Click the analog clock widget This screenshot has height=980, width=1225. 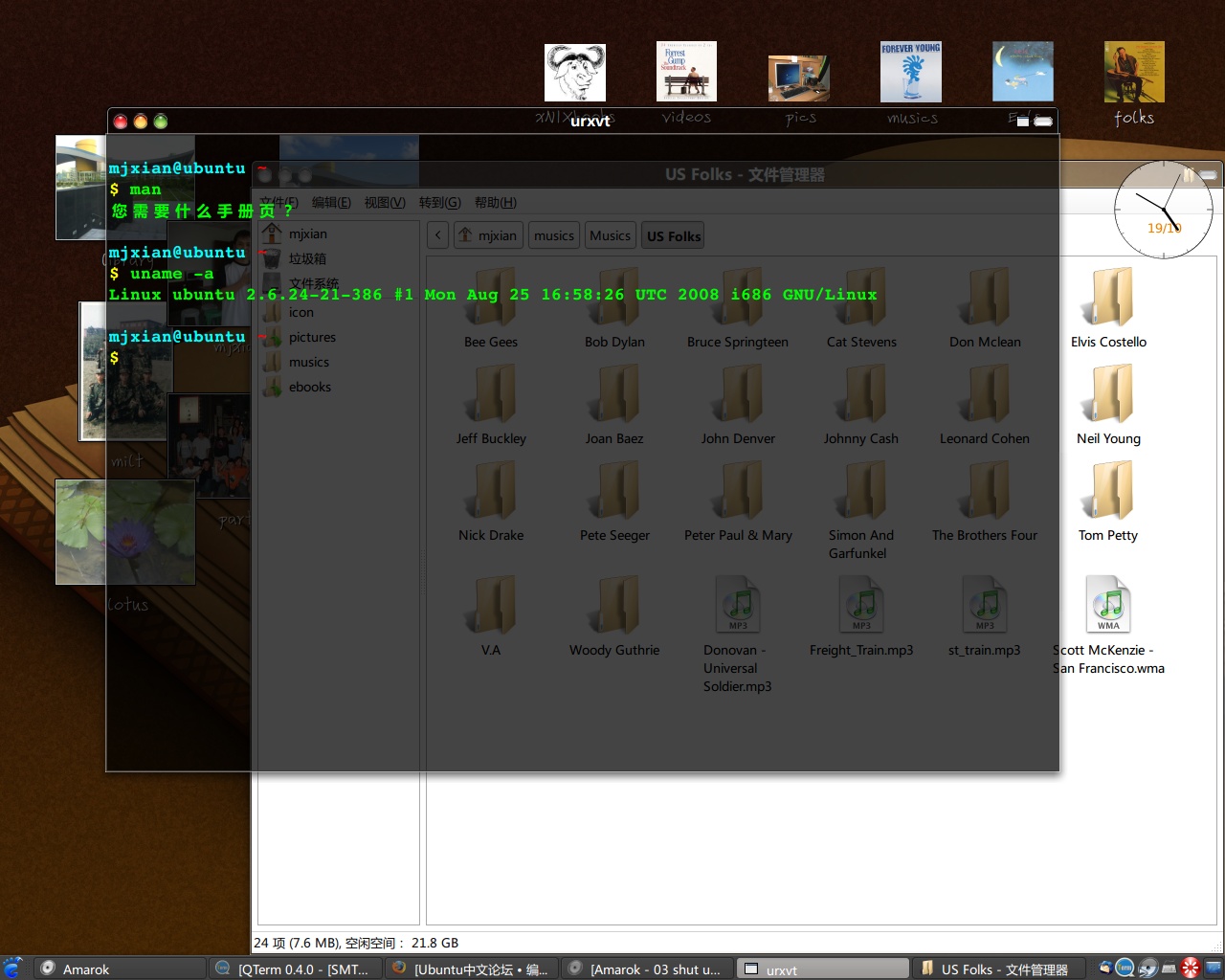[1164, 210]
